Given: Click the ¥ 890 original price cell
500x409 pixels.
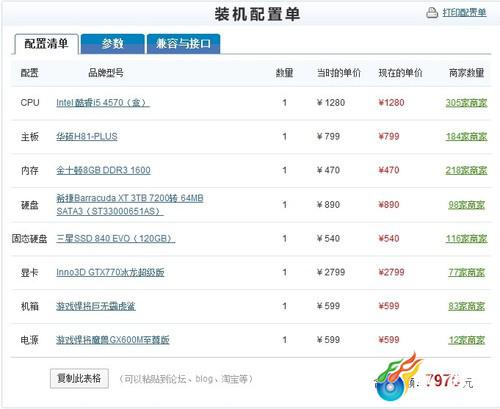Looking at the screenshot, I should point(328,205).
